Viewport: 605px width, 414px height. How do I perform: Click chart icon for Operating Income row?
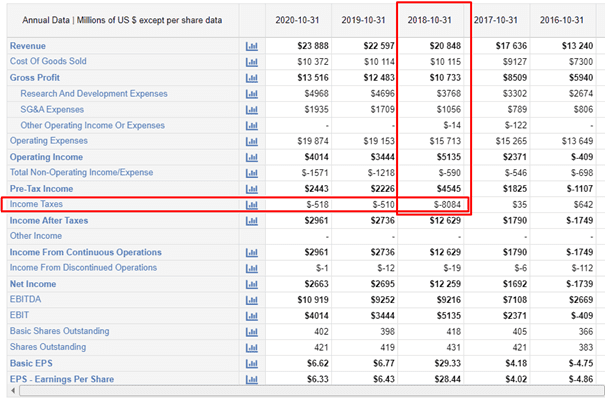[x=251, y=157]
